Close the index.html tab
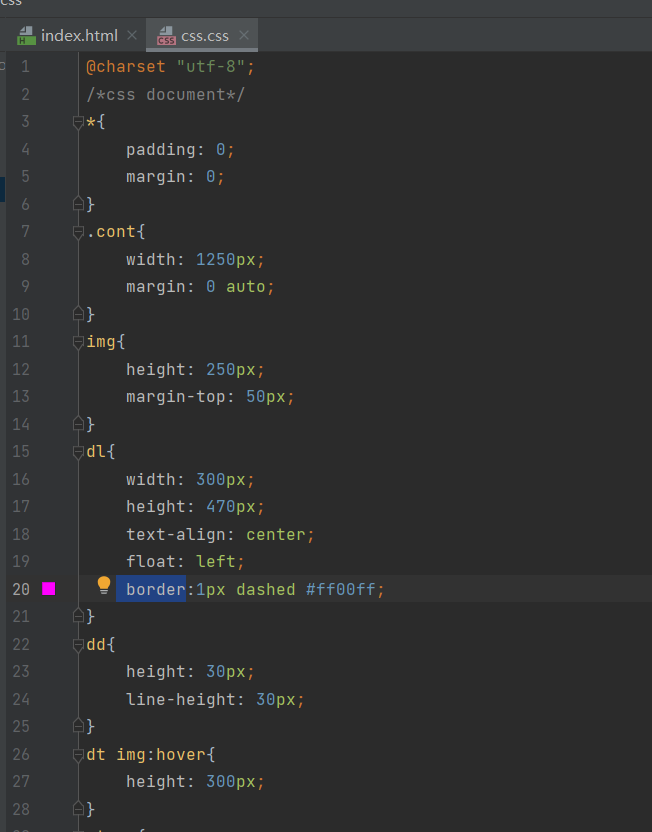Viewport: 652px width, 832px height. 132,35
